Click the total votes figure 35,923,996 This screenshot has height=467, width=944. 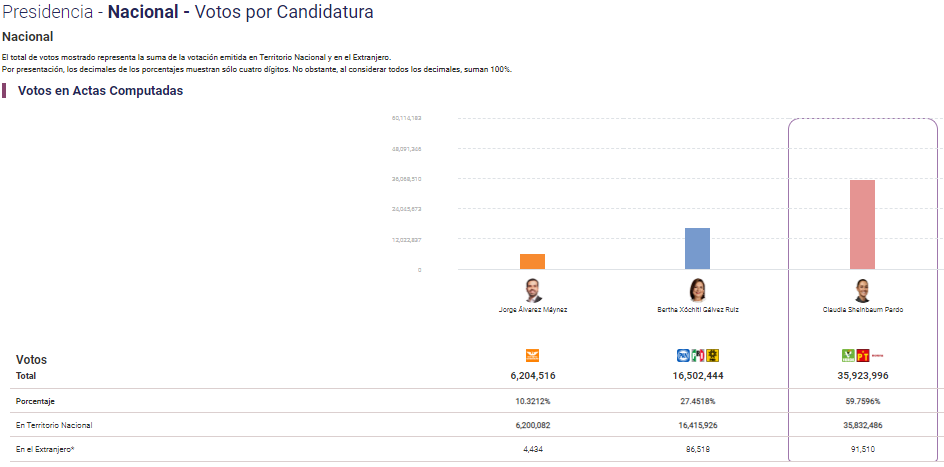[x=863, y=376]
